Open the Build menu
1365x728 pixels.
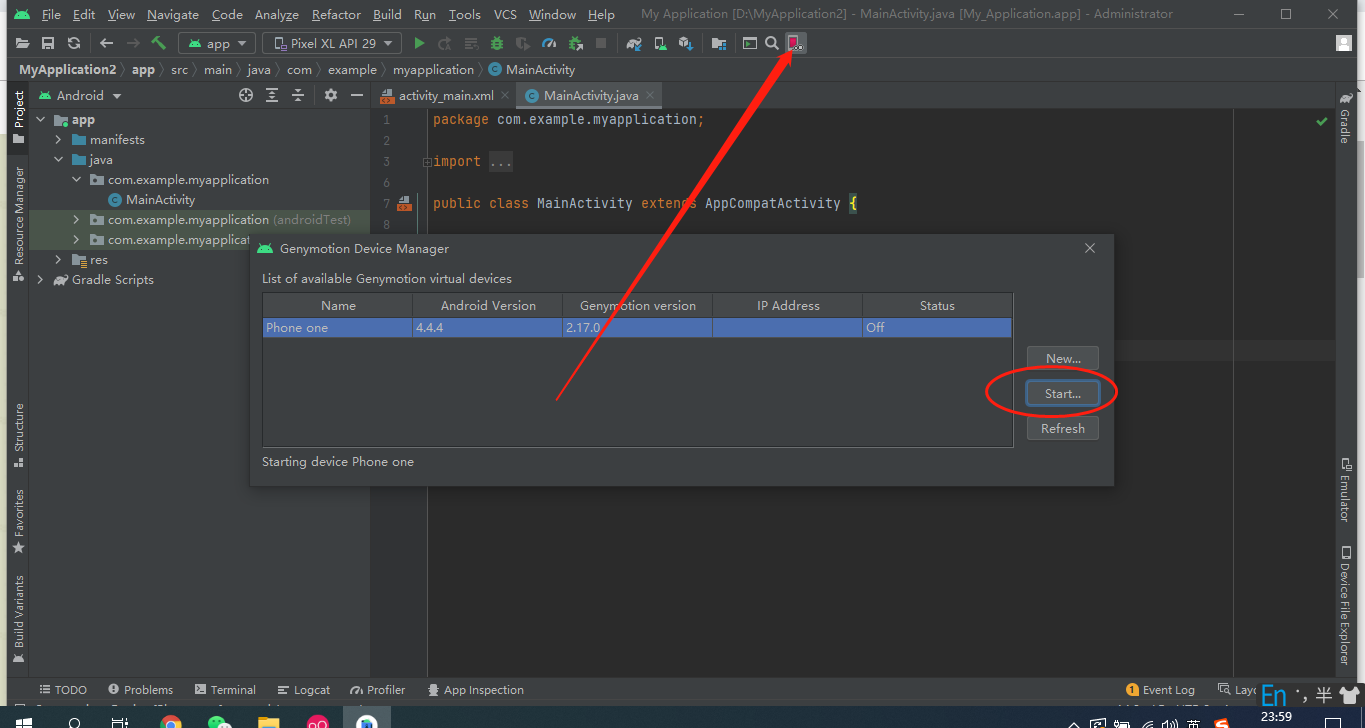pyautogui.click(x=387, y=15)
